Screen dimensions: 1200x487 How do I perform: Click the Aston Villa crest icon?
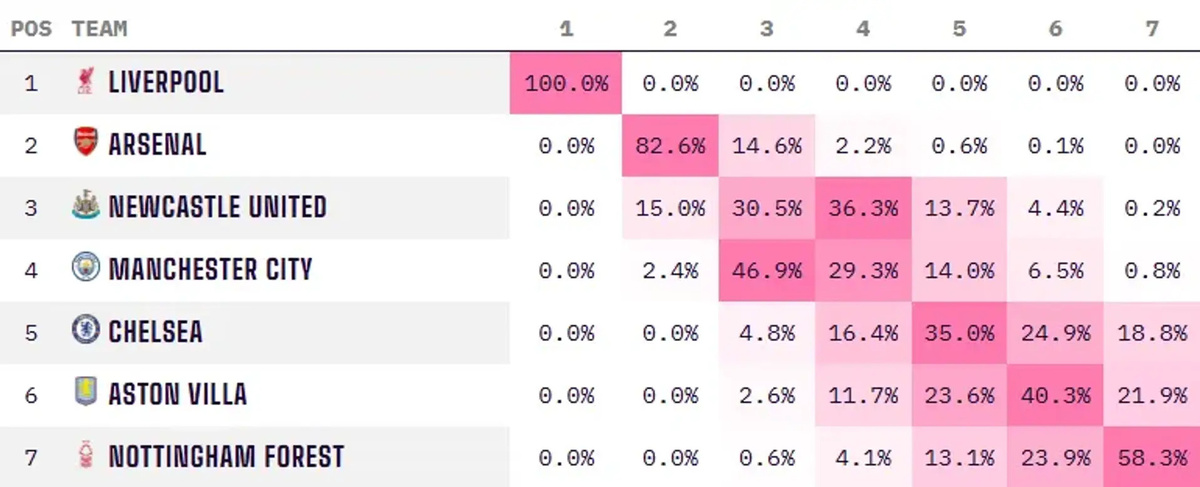pyautogui.click(x=86, y=393)
